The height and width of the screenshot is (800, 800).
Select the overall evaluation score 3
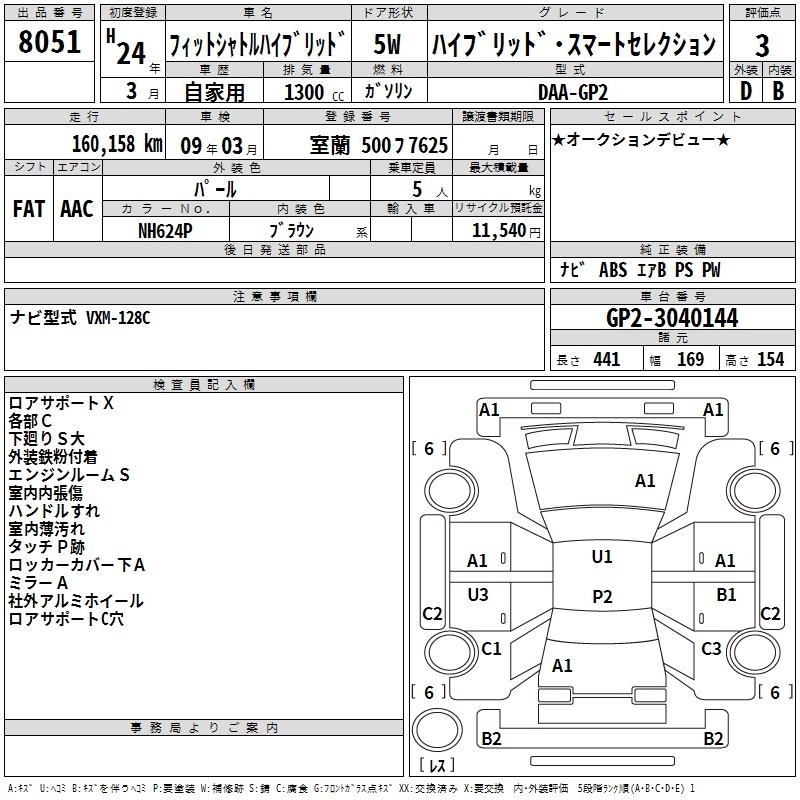[x=762, y=44]
